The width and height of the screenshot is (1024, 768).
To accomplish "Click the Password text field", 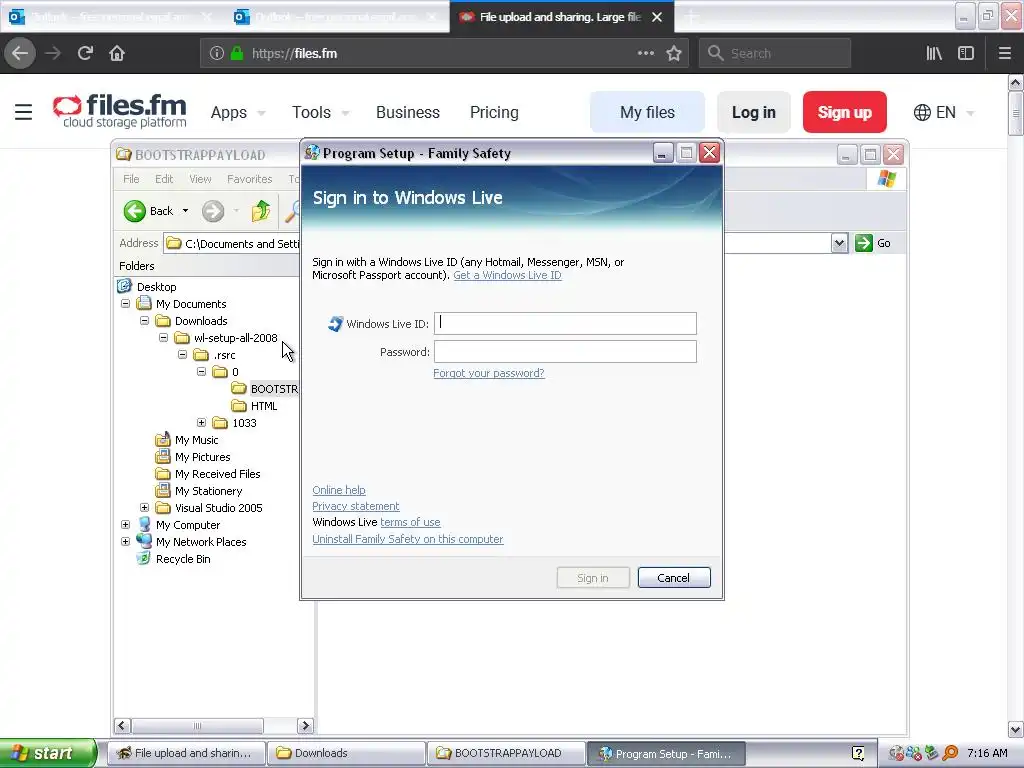I will click(x=565, y=351).
